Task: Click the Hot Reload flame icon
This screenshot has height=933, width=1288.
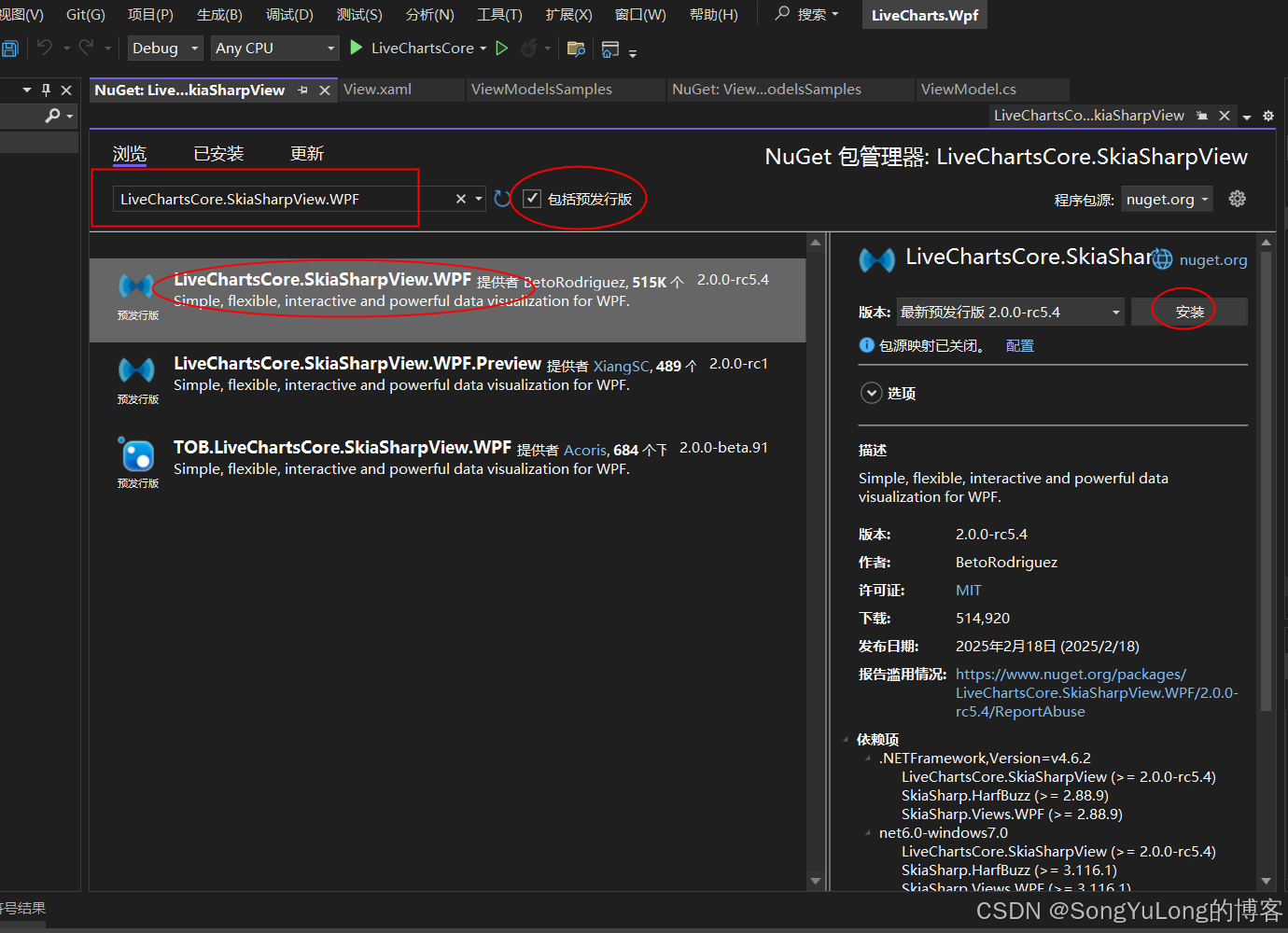Action: click(529, 48)
